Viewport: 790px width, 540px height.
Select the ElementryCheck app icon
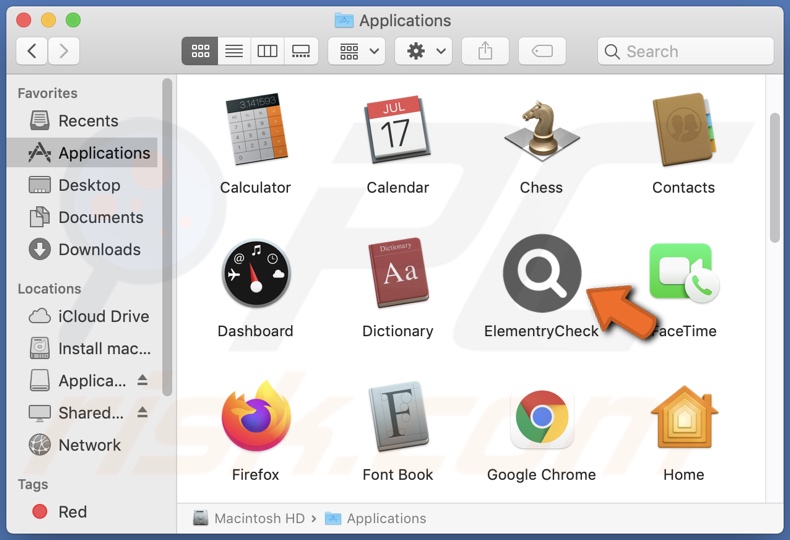(542, 273)
